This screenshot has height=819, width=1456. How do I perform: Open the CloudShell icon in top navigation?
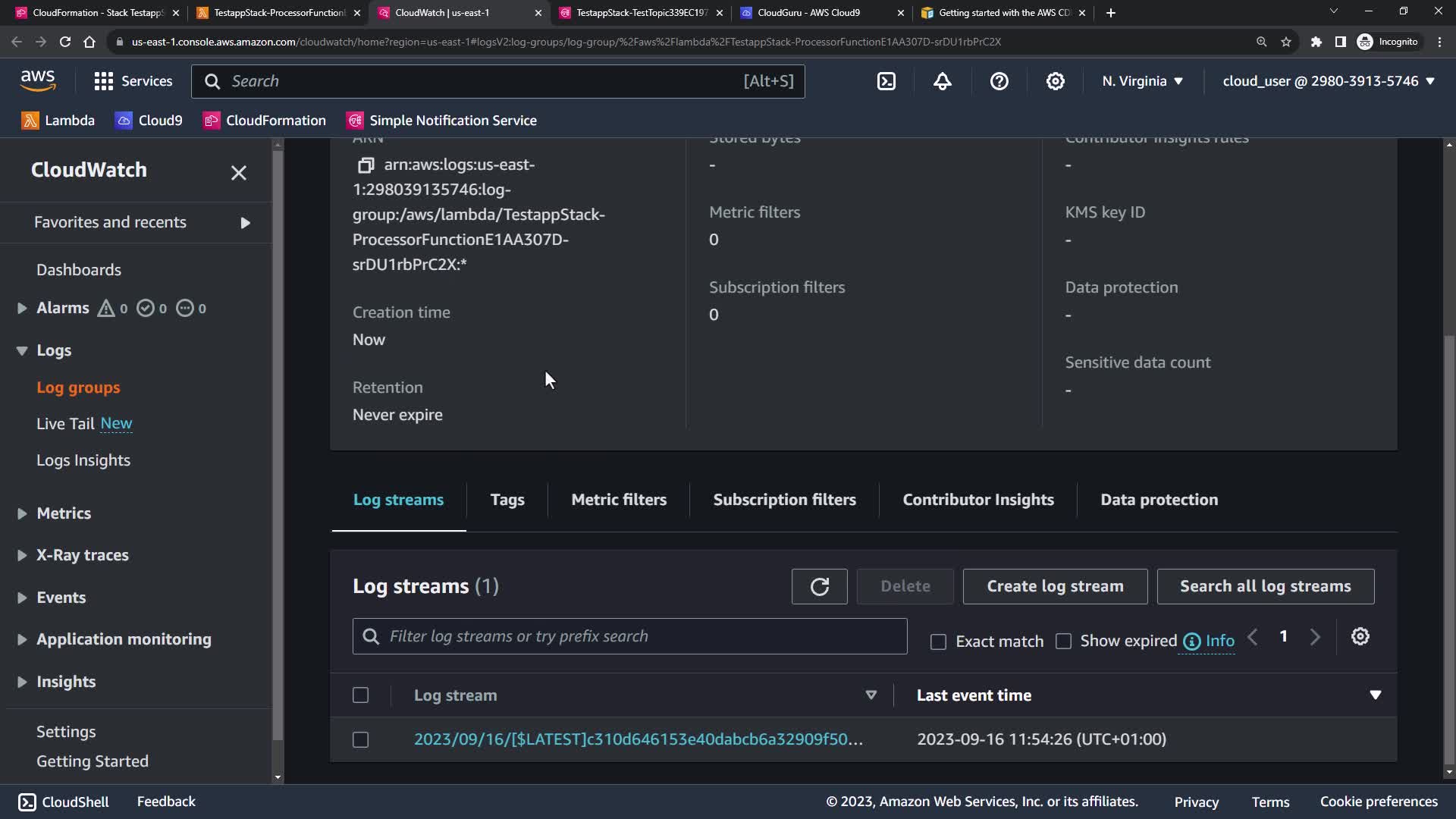click(886, 81)
